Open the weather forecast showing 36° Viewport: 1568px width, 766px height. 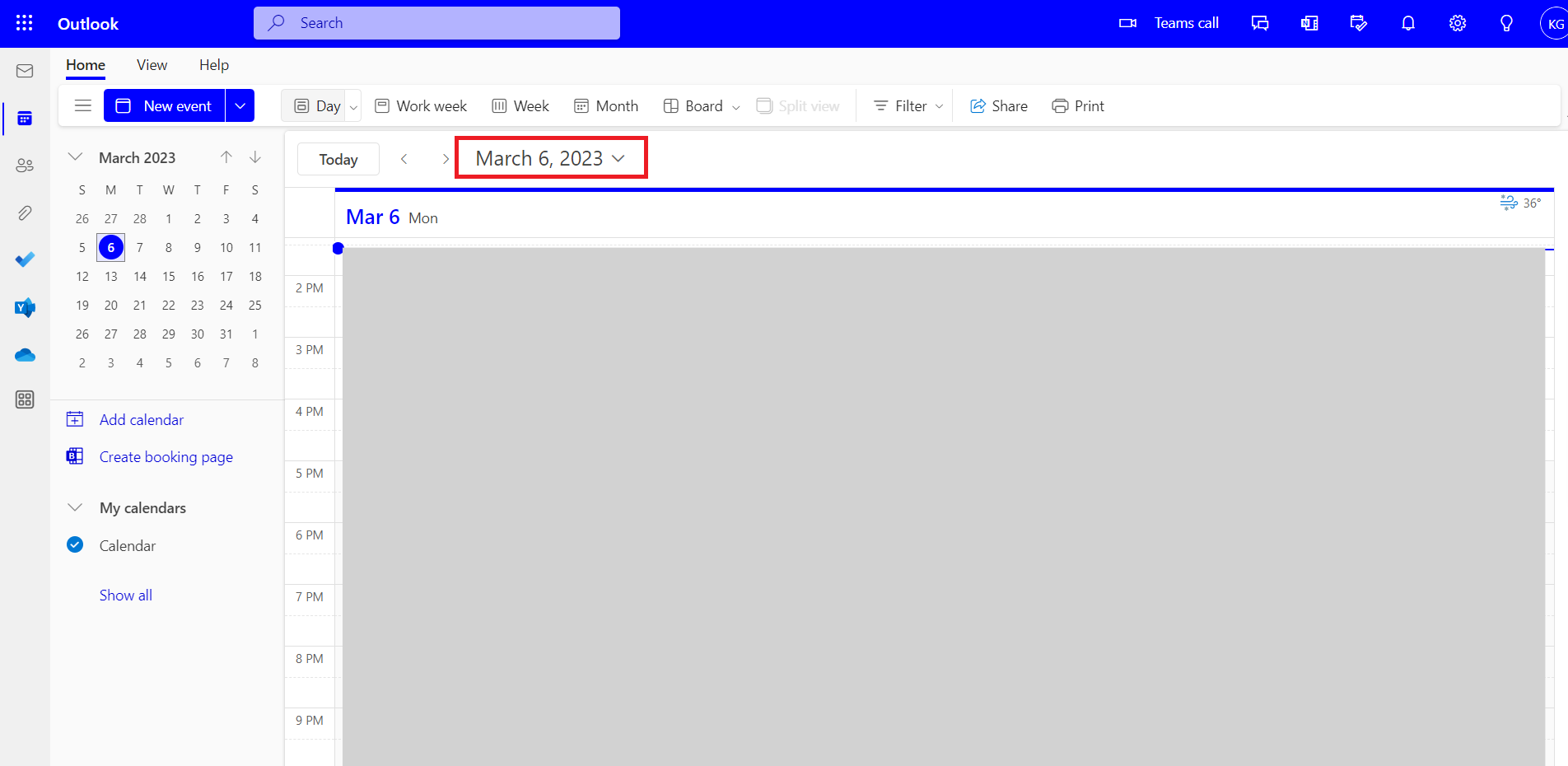pos(1520,203)
